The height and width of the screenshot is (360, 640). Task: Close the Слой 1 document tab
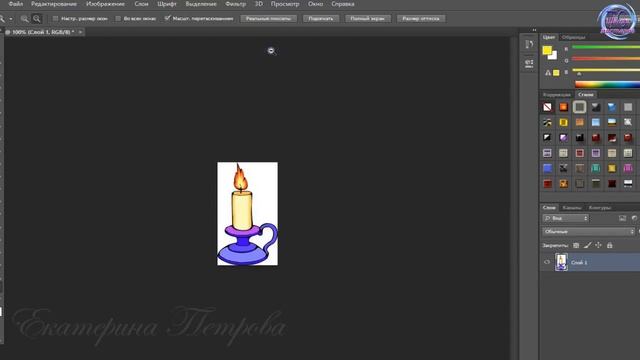click(80, 32)
